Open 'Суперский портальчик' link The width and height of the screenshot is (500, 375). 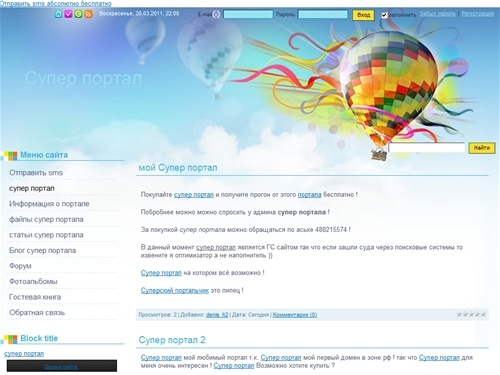(x=175, y=290)
